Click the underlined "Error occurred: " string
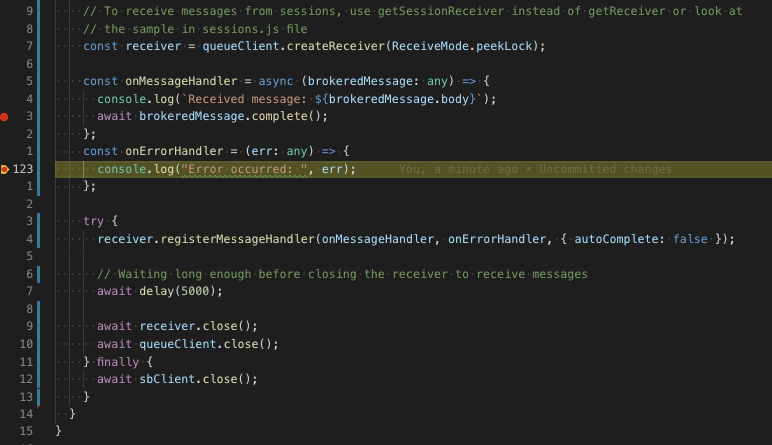Image resolution: width=772 pixels, height=445 pixels. click(x=244, y=169)
